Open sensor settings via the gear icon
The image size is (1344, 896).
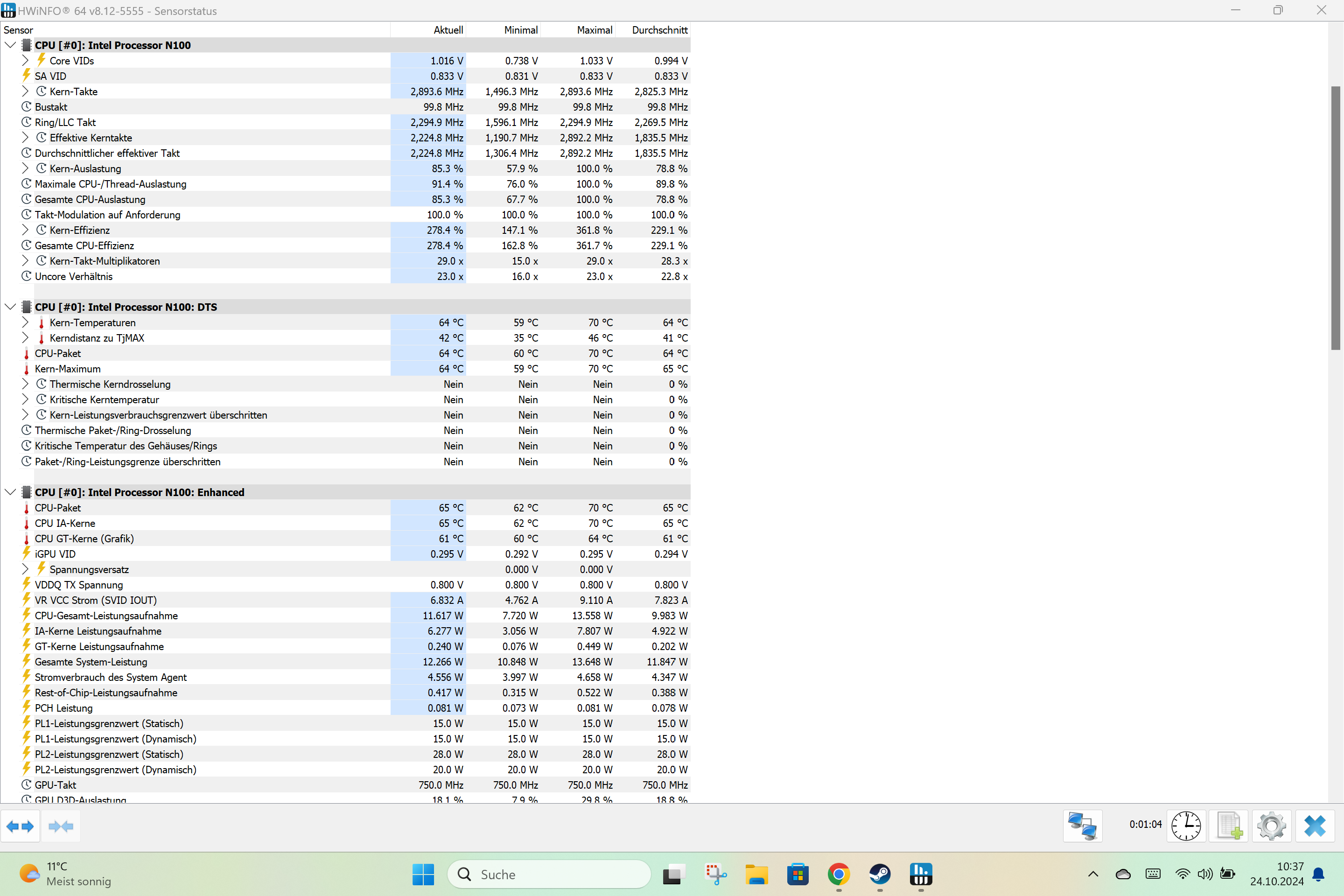click(1271, 826)
